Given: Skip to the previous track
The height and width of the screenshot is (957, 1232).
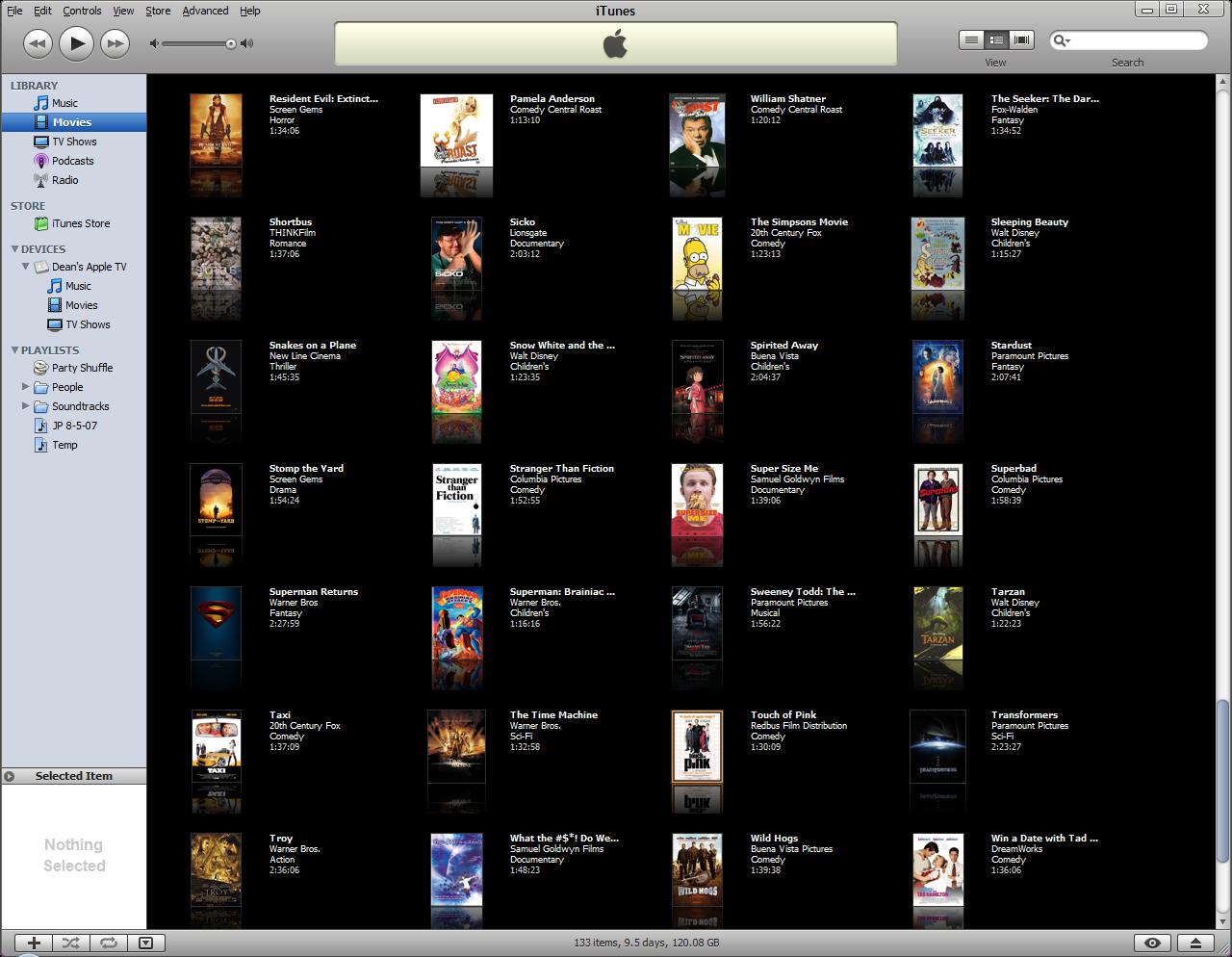Looking at the screenshot, I should (x=38, y=43).
